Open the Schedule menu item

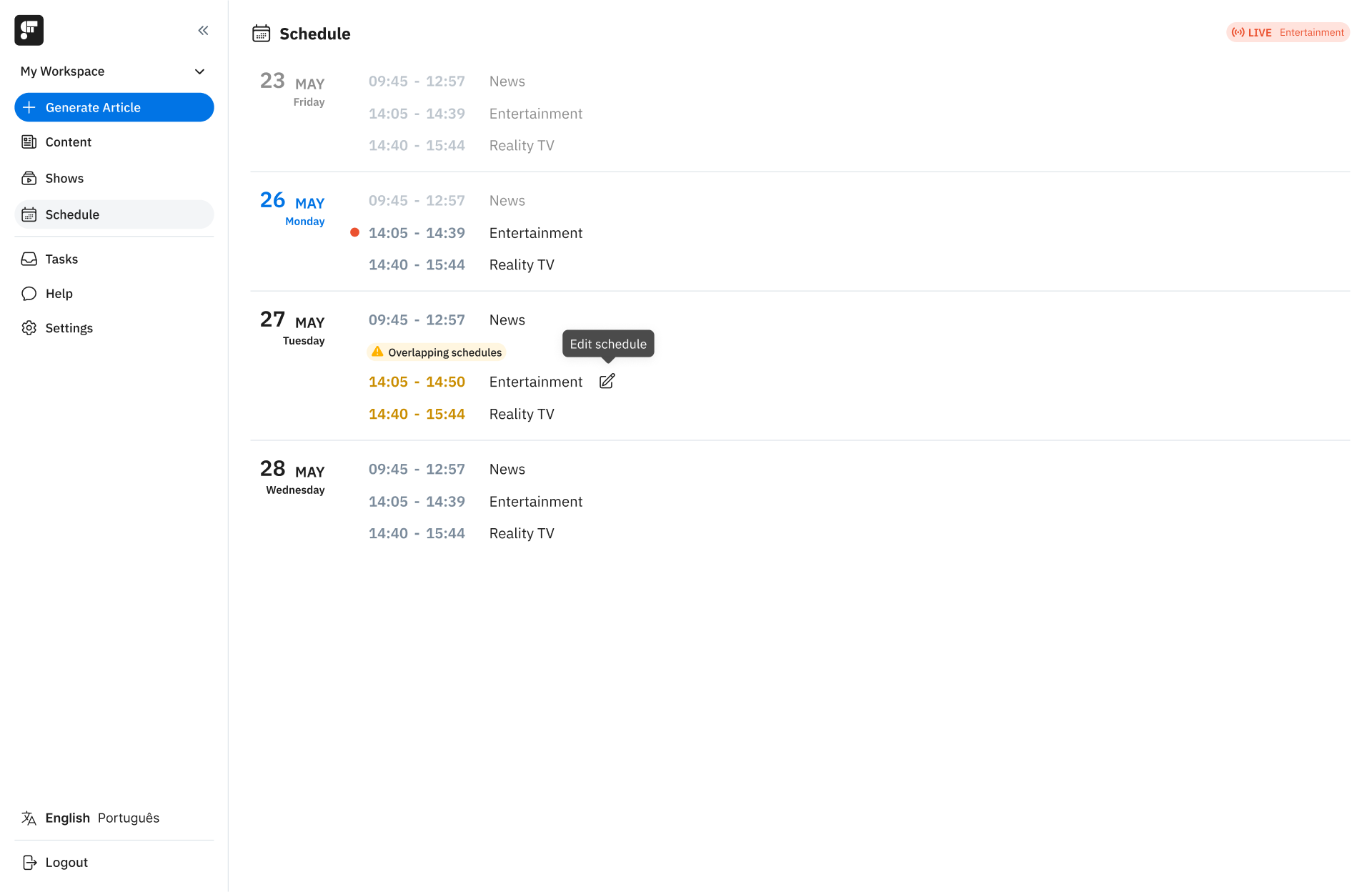72,214
